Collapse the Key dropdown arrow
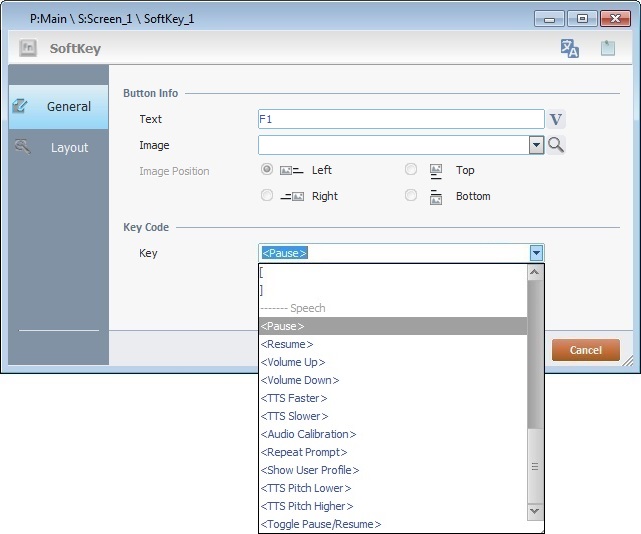 click(x=536, y=253)
